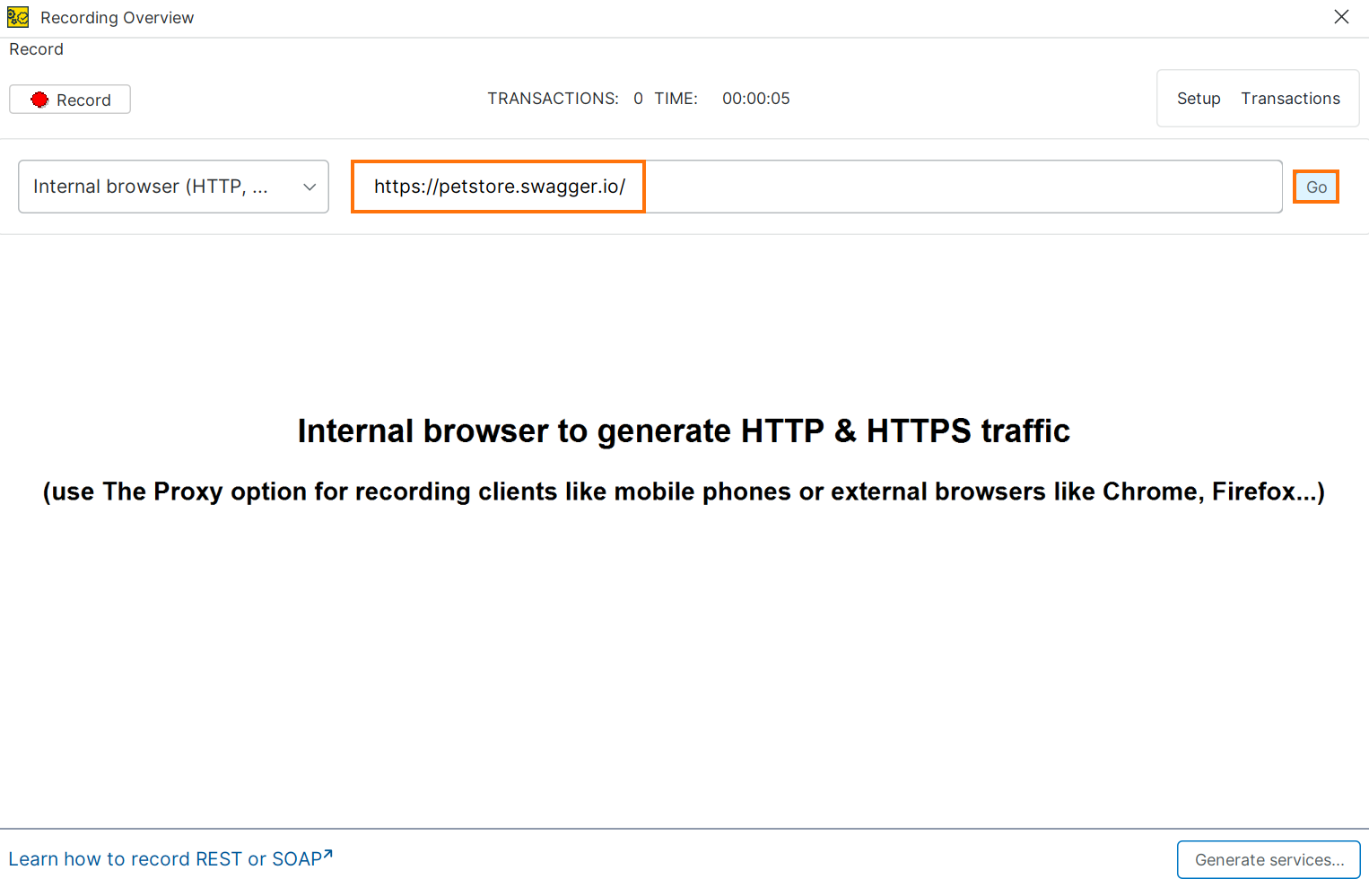Click the Internal browser HTTP & HTTPS heading

coord(684,431)
